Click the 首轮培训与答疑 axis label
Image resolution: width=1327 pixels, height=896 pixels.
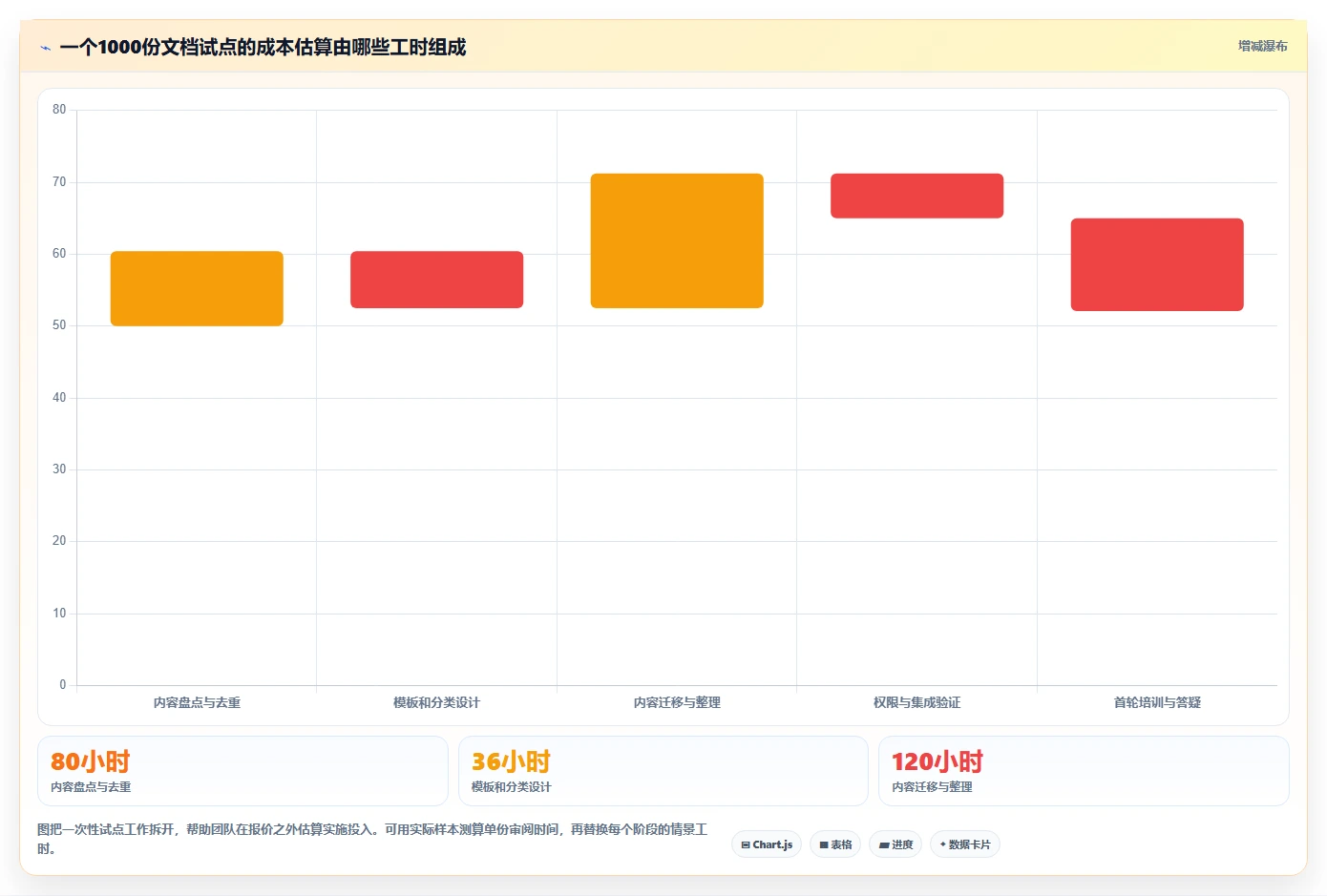(x=1157, y=702)
